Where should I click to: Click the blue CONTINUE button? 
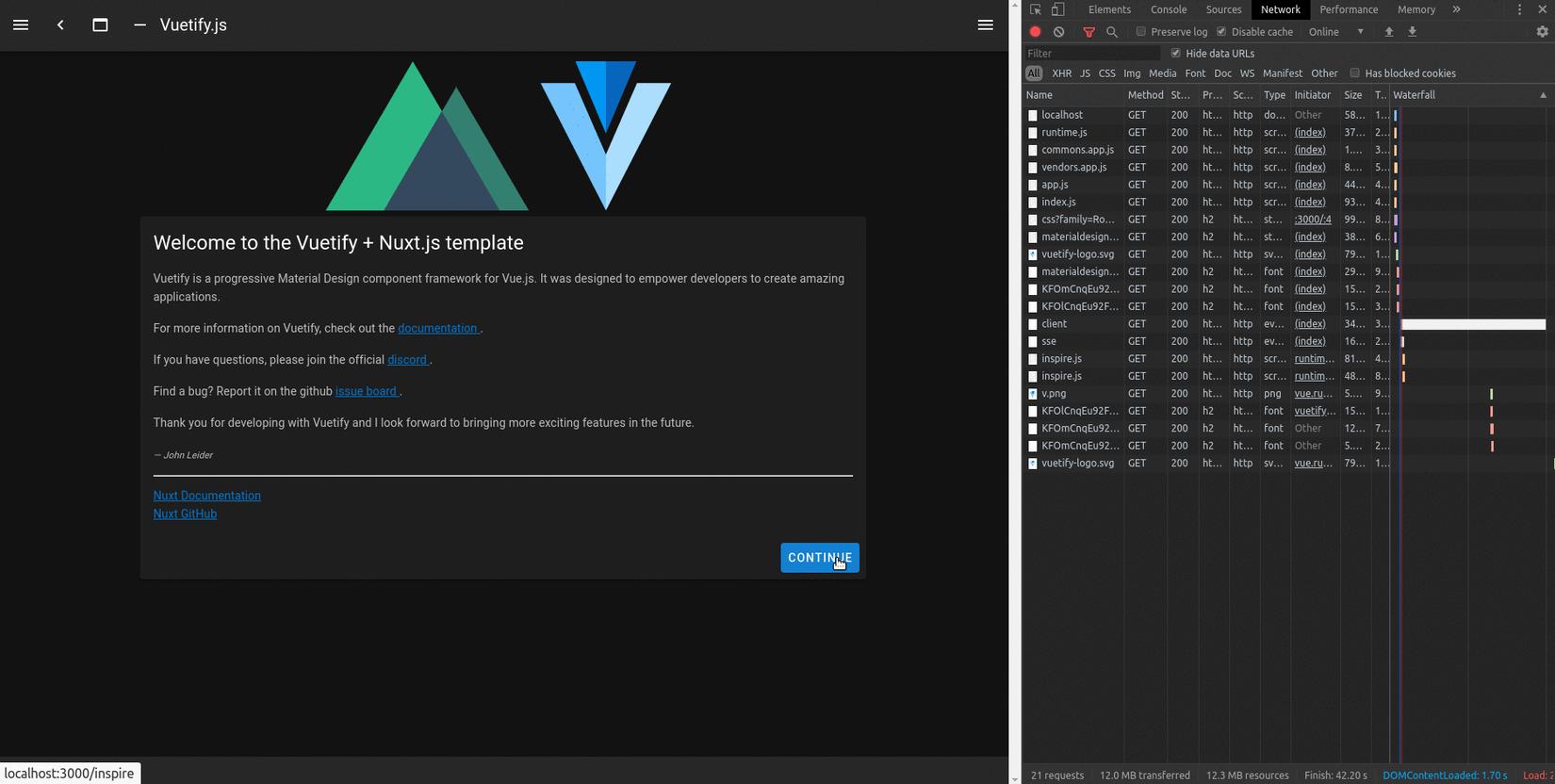point(820,558)
